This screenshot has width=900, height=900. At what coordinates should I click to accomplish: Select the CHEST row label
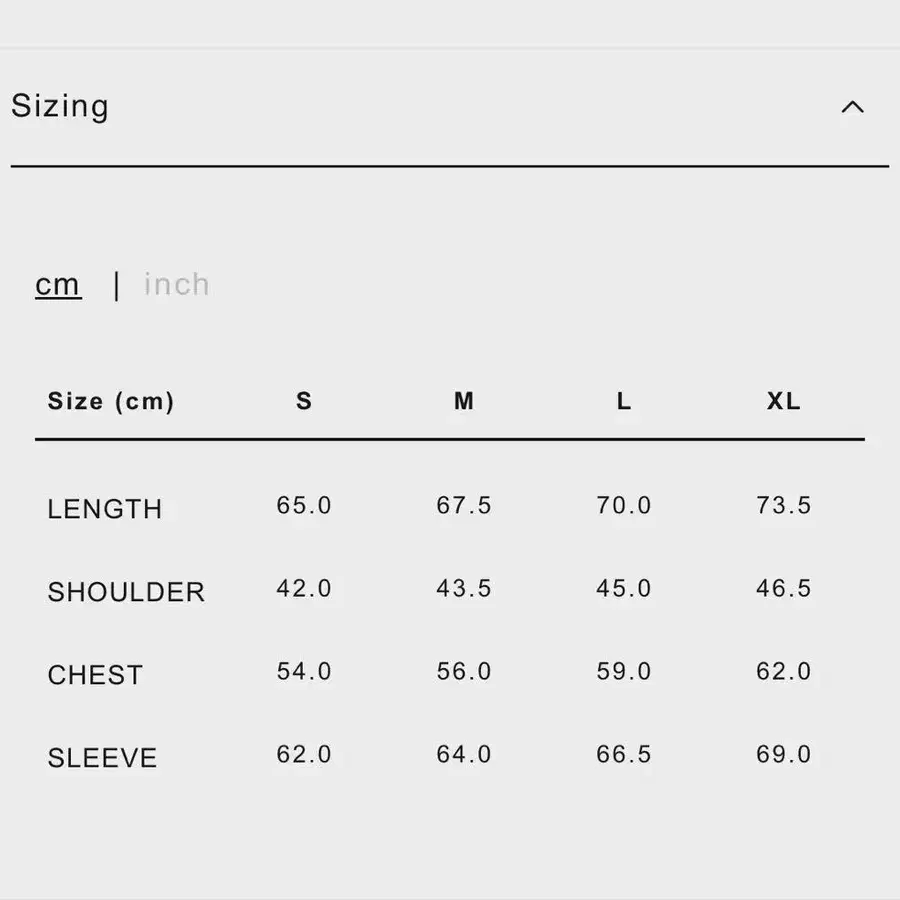pyautogui.click(x=95, y=675)
